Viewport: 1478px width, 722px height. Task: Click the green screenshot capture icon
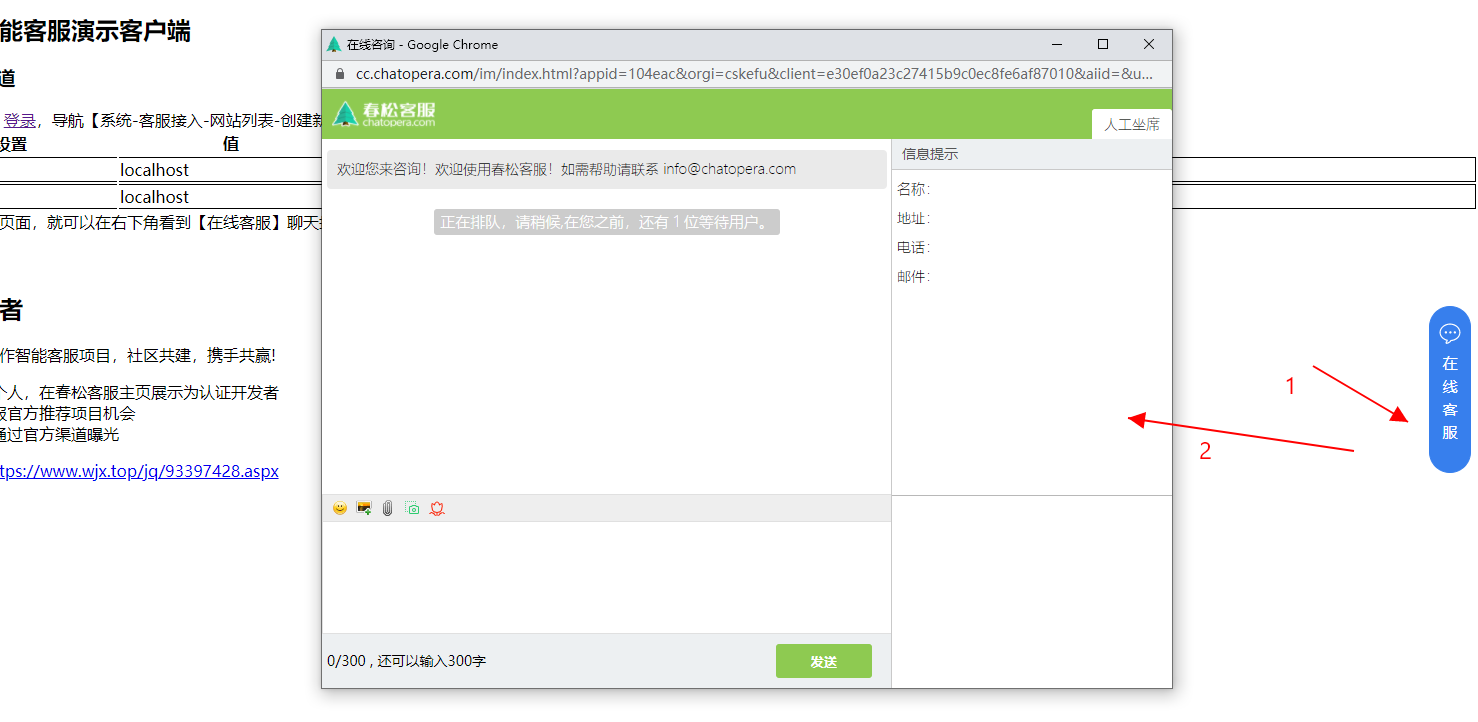tap(412, 509)
